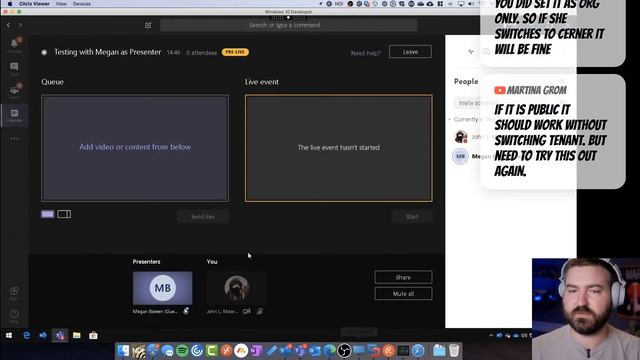
Task: Toggle your camera icon
Action: point(247,311)
